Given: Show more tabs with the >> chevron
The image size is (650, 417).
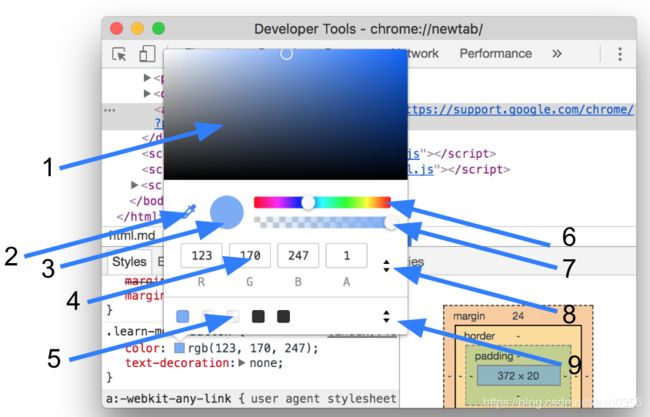Looking at the screenshot, I should [557, 53].
